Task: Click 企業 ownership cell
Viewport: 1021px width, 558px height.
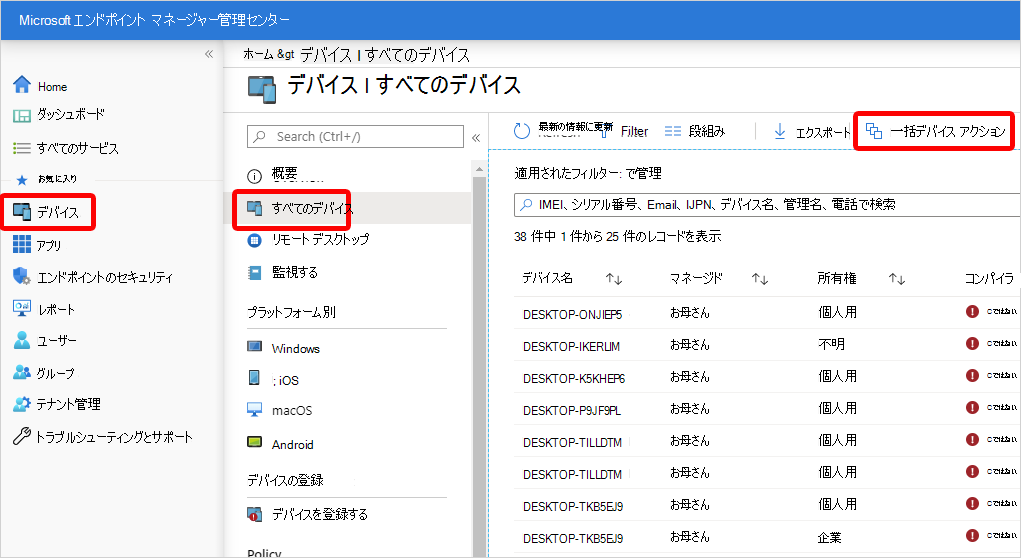Action: [x=830, y=538]
